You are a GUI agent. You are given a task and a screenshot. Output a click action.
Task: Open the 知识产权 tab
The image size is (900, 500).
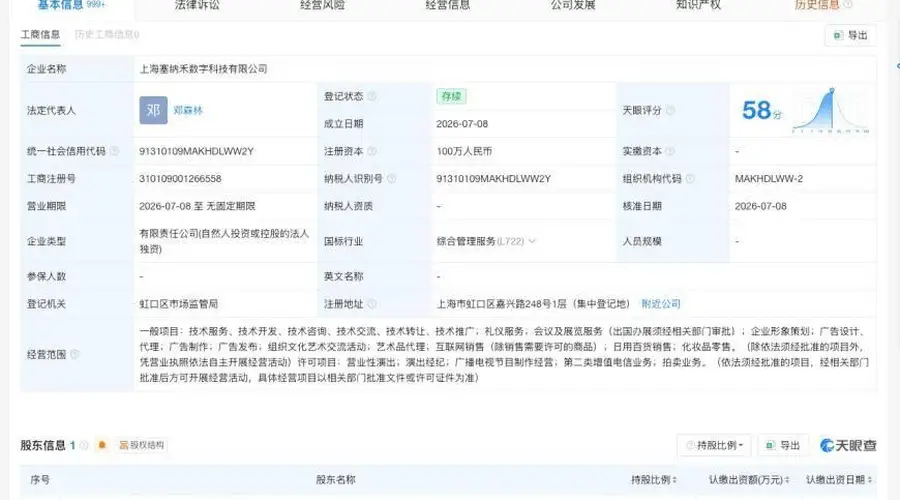tap(698, 5)
